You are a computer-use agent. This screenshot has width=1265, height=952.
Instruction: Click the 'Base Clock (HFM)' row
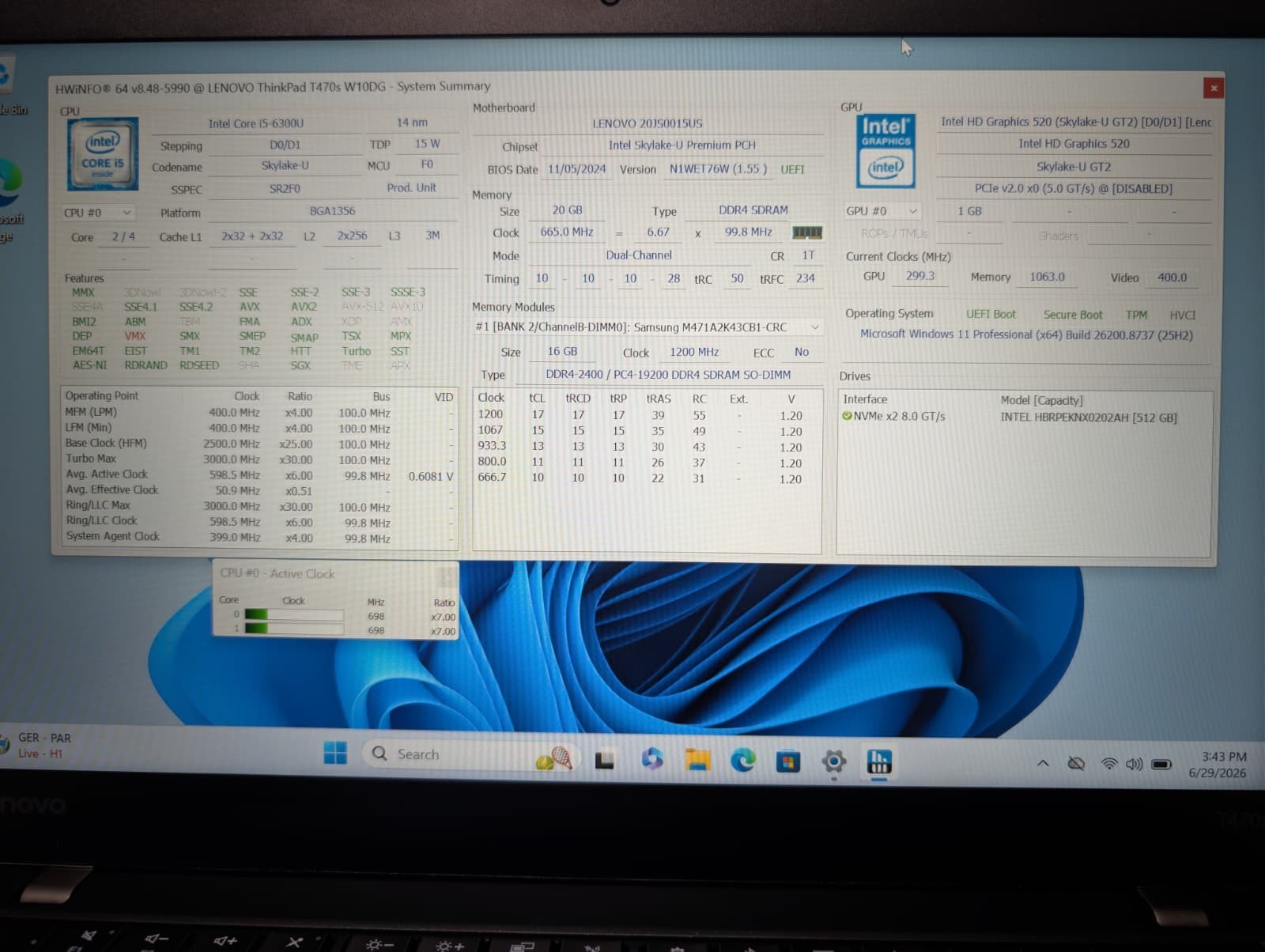[x=259, y=444]
